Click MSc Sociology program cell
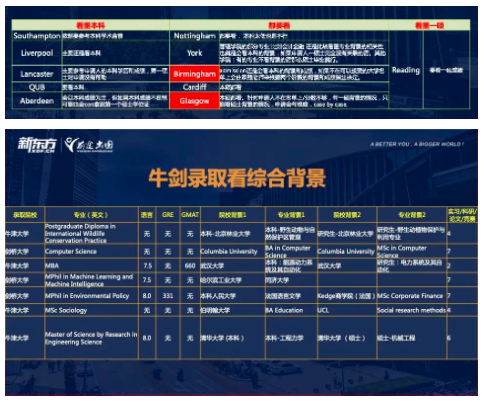The height and width of the screenshot is (402, 485). click(91, 310)
